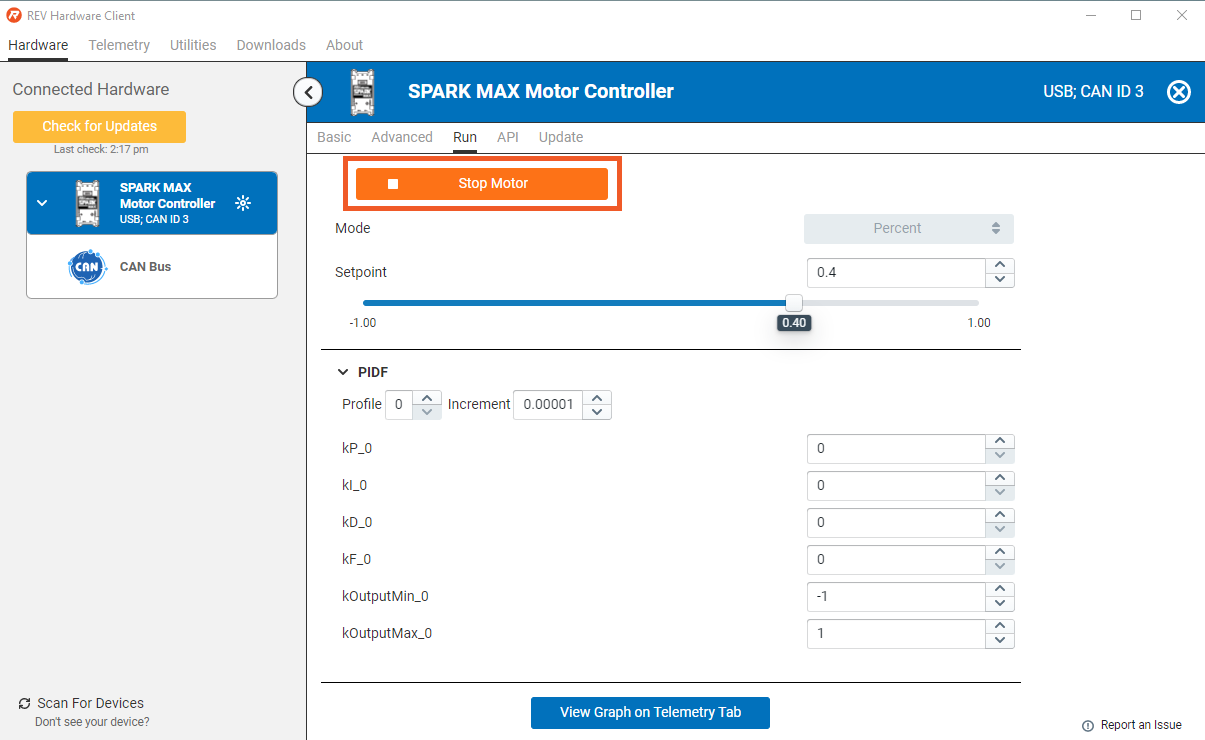Increase kP_0 with the up arrow
The height and width of the screenshot is (740, 1205).
pos(1000,441)
